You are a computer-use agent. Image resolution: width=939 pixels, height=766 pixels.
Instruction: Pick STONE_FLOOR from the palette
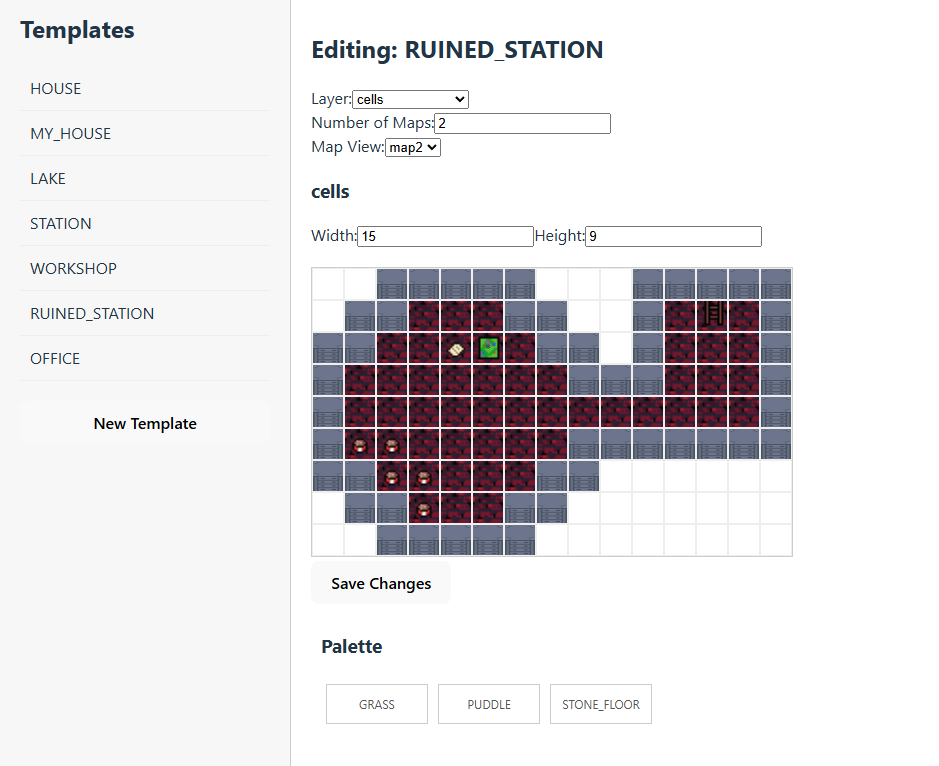(601, 704)
